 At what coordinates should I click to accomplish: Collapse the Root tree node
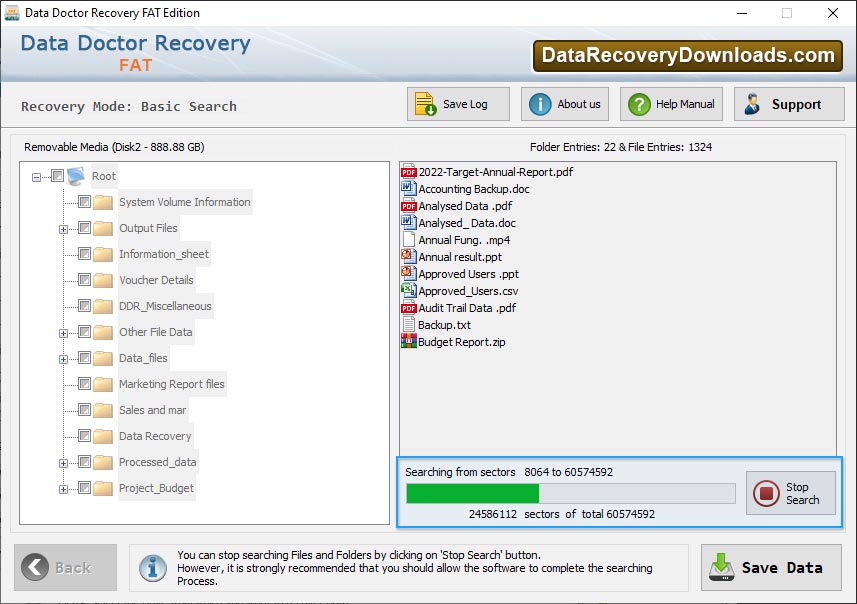click(36, 177)
